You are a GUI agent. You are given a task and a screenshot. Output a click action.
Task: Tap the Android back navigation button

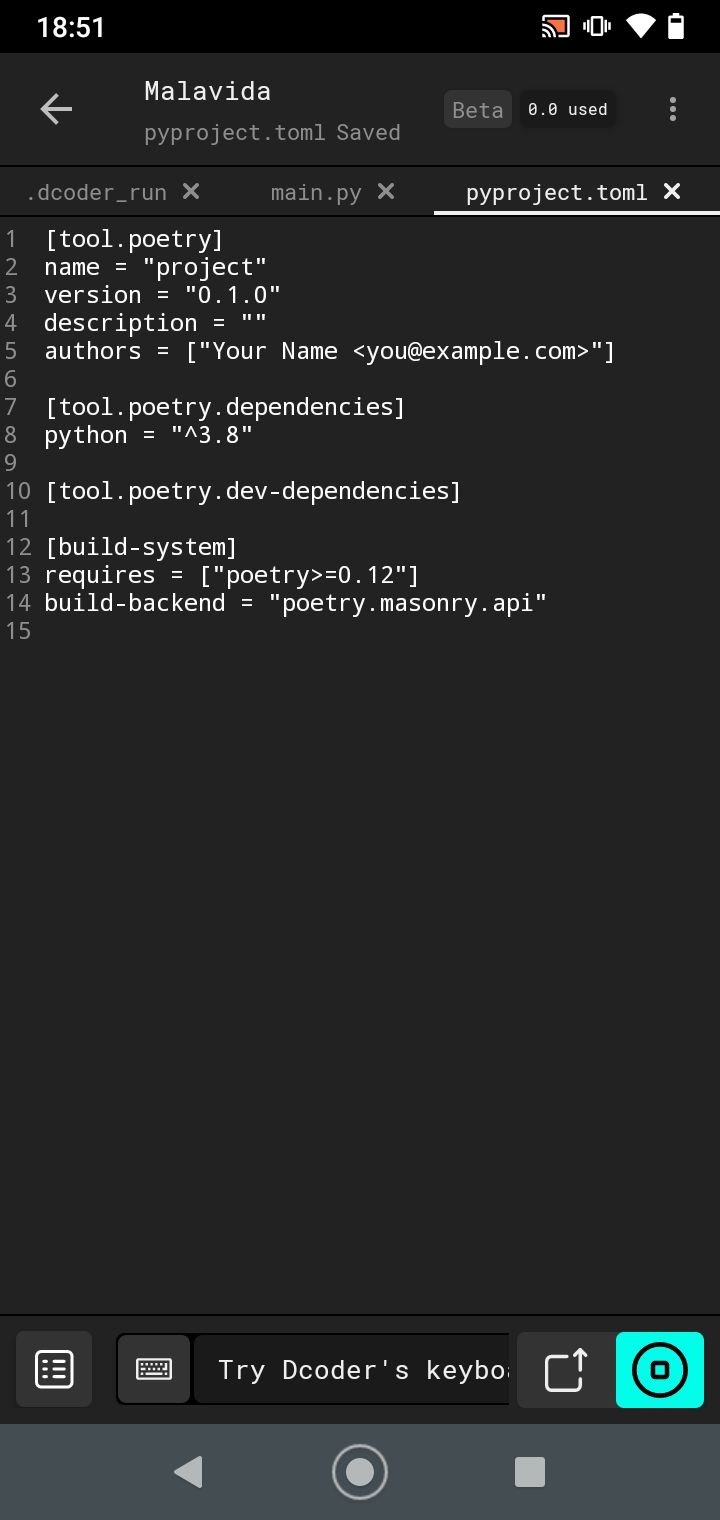188,1471
